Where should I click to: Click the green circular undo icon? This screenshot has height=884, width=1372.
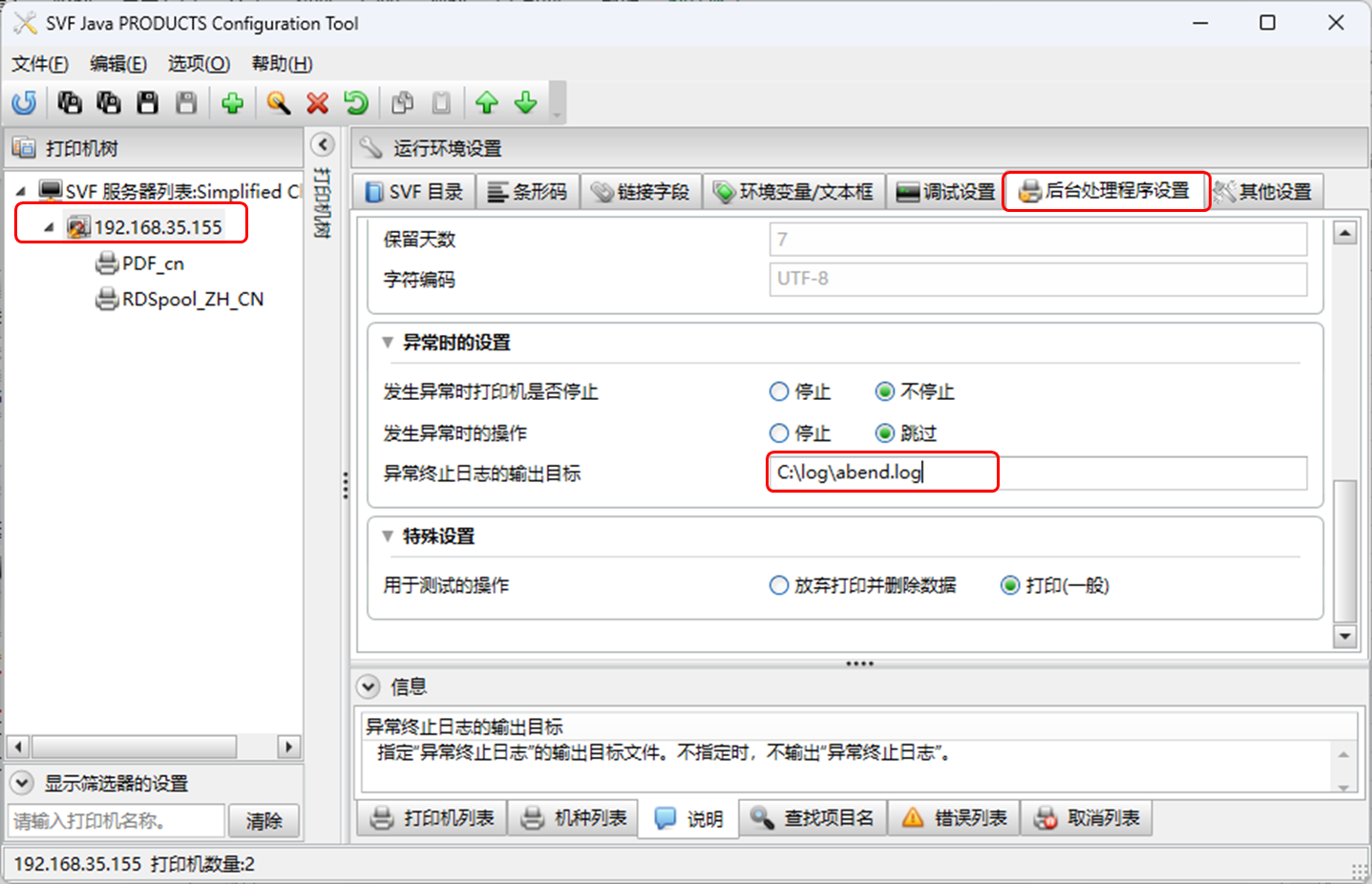click(x=356, y=102)
